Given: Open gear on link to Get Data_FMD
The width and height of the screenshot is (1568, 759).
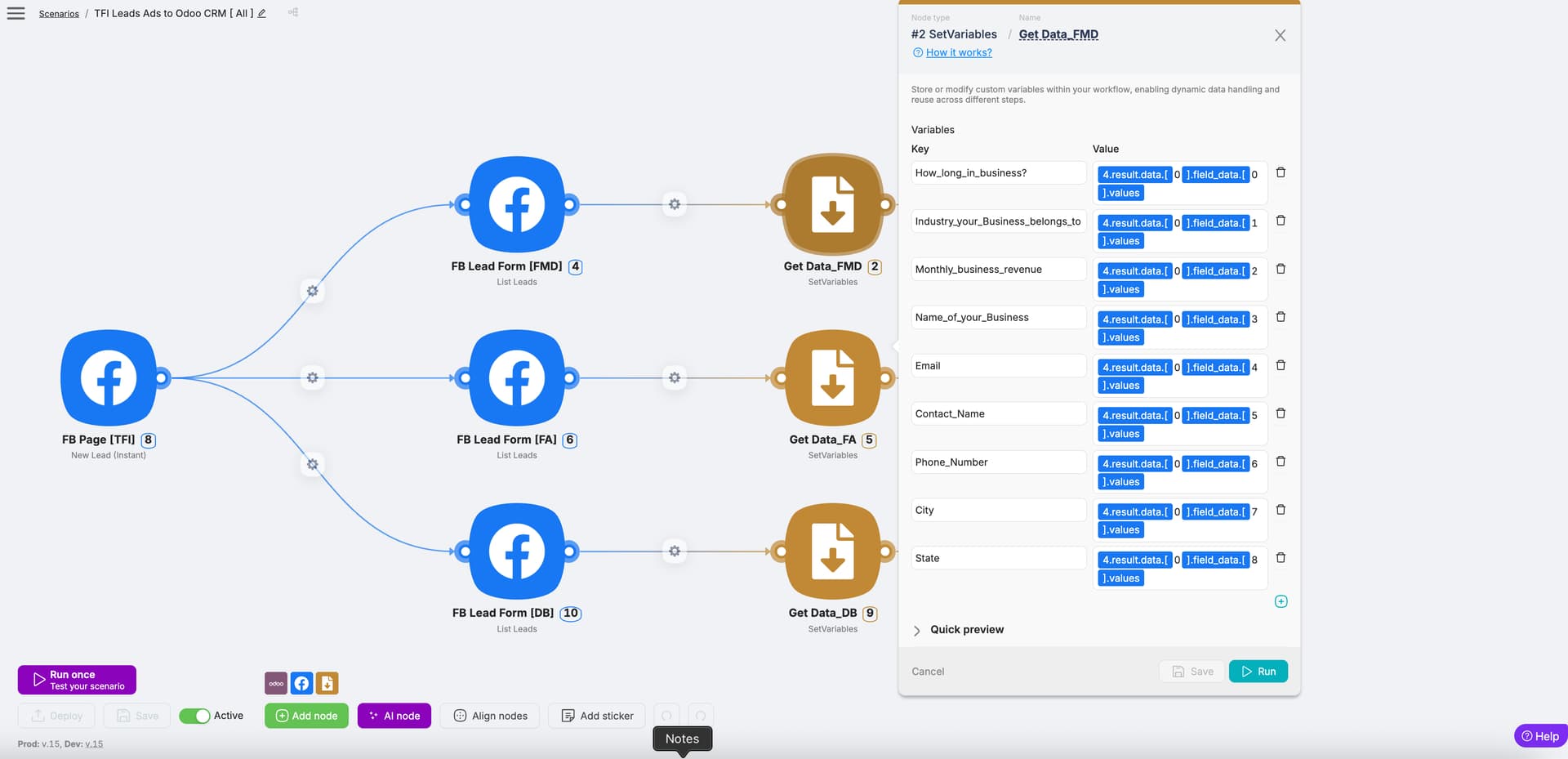Looking at the screenshot, I should coord(675,204).
